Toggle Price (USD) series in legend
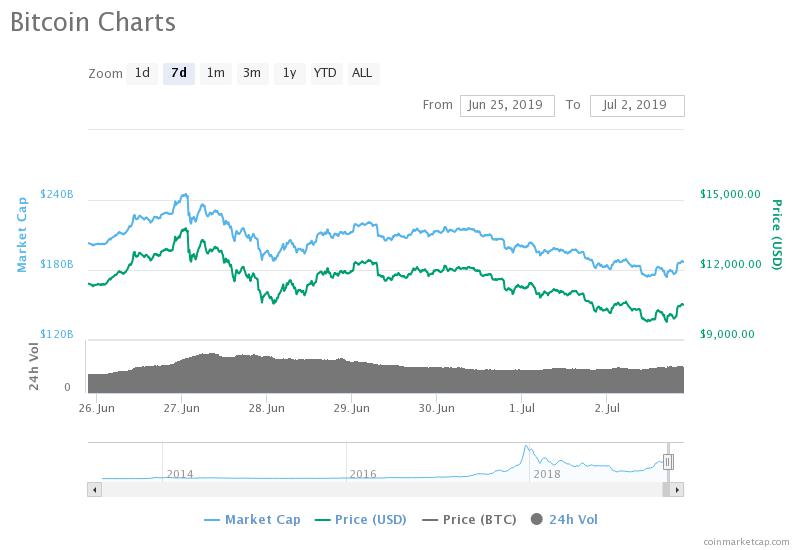The width and height of the screenshot is (800, 550). point(361,520)
